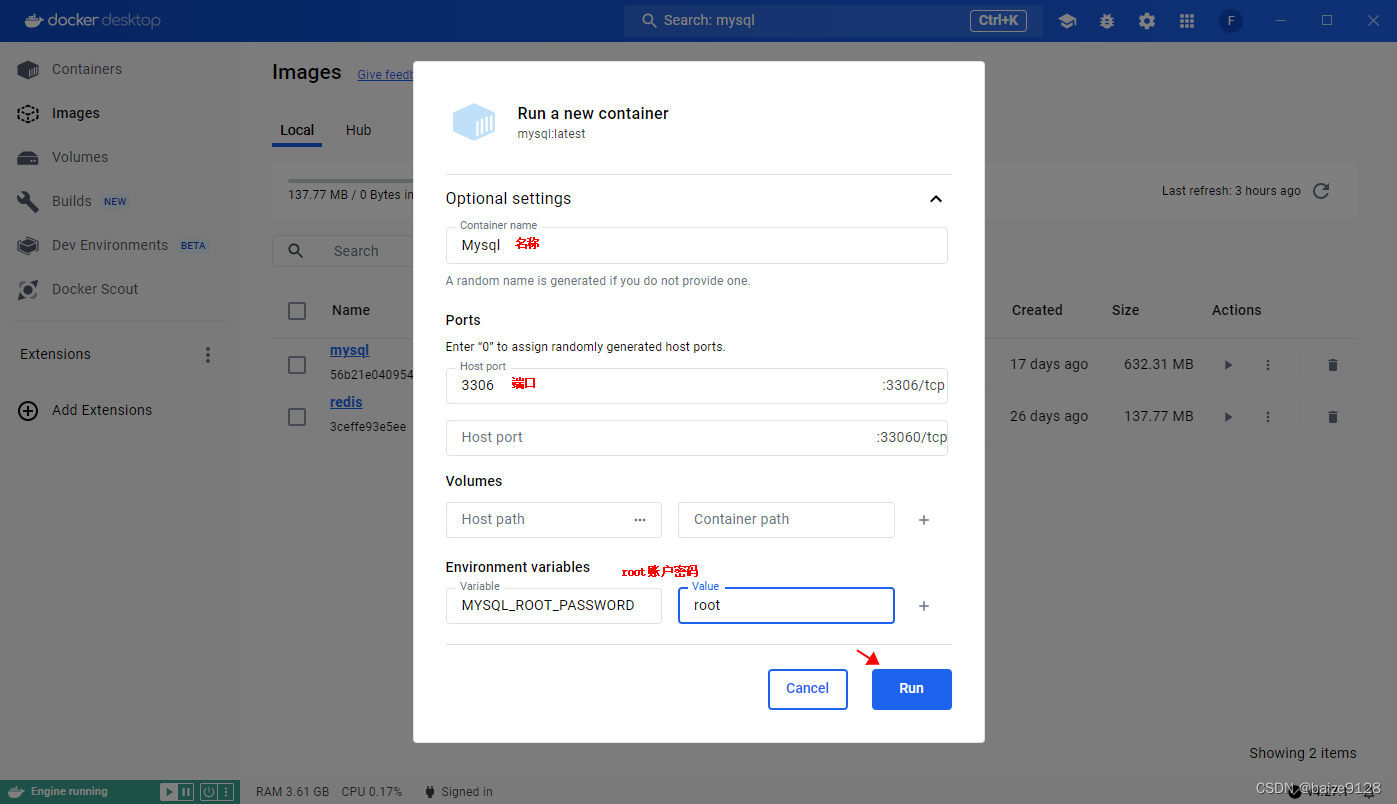Click the Ctrl+K shortcut badge
The width and height of the screenshot is (1397, 804).
(998, 21)
